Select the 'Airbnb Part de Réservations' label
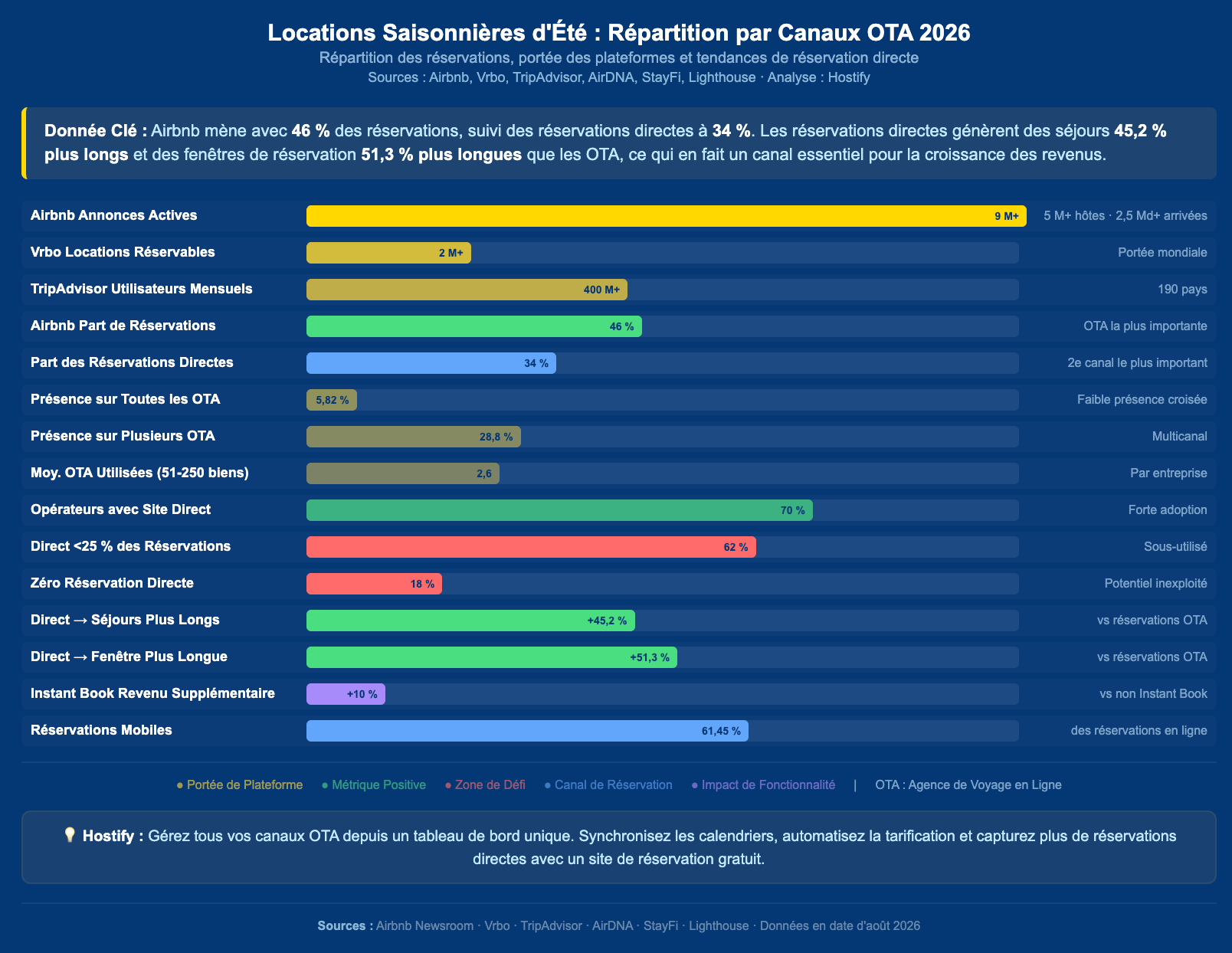Image resolution: width=1232 pixels, height=953 pixels. (123, 326)
